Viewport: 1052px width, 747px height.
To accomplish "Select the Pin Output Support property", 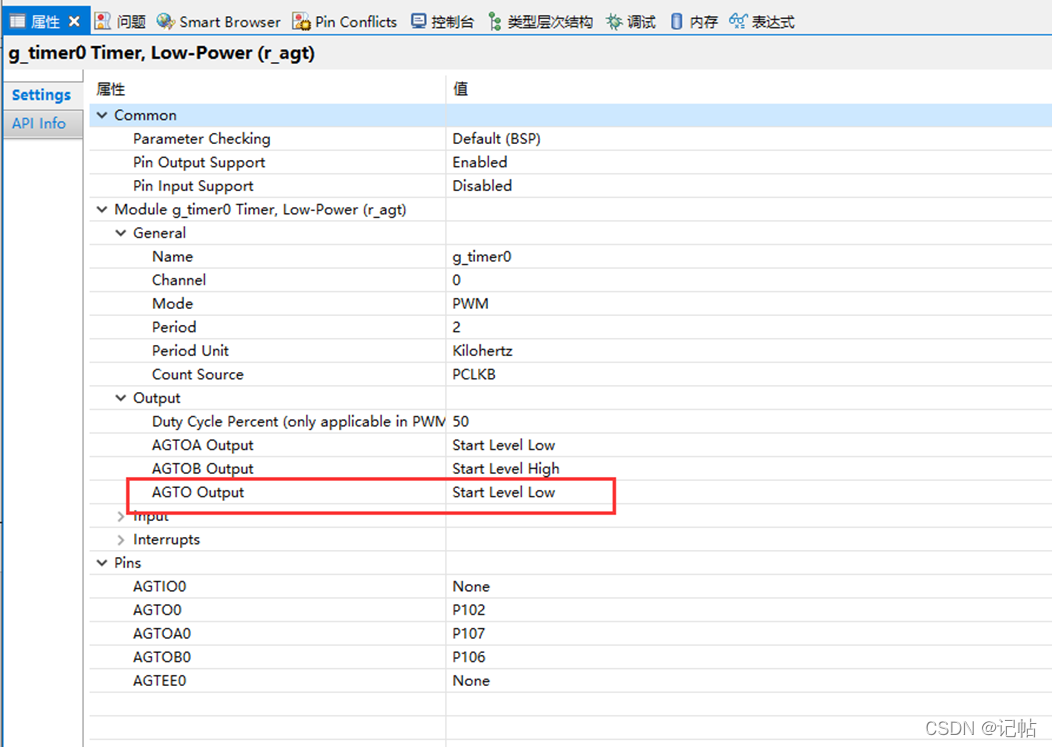I will tap(199, 162).
